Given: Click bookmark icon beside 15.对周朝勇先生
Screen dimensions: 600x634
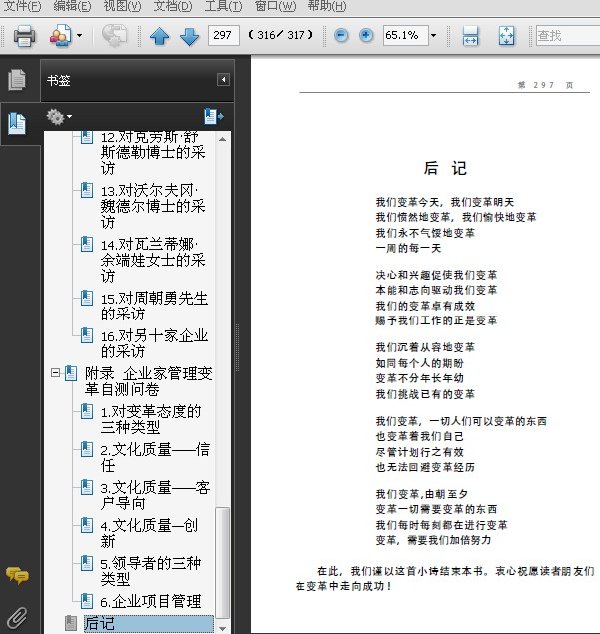Looking at the screenshot, I should 87,298.
